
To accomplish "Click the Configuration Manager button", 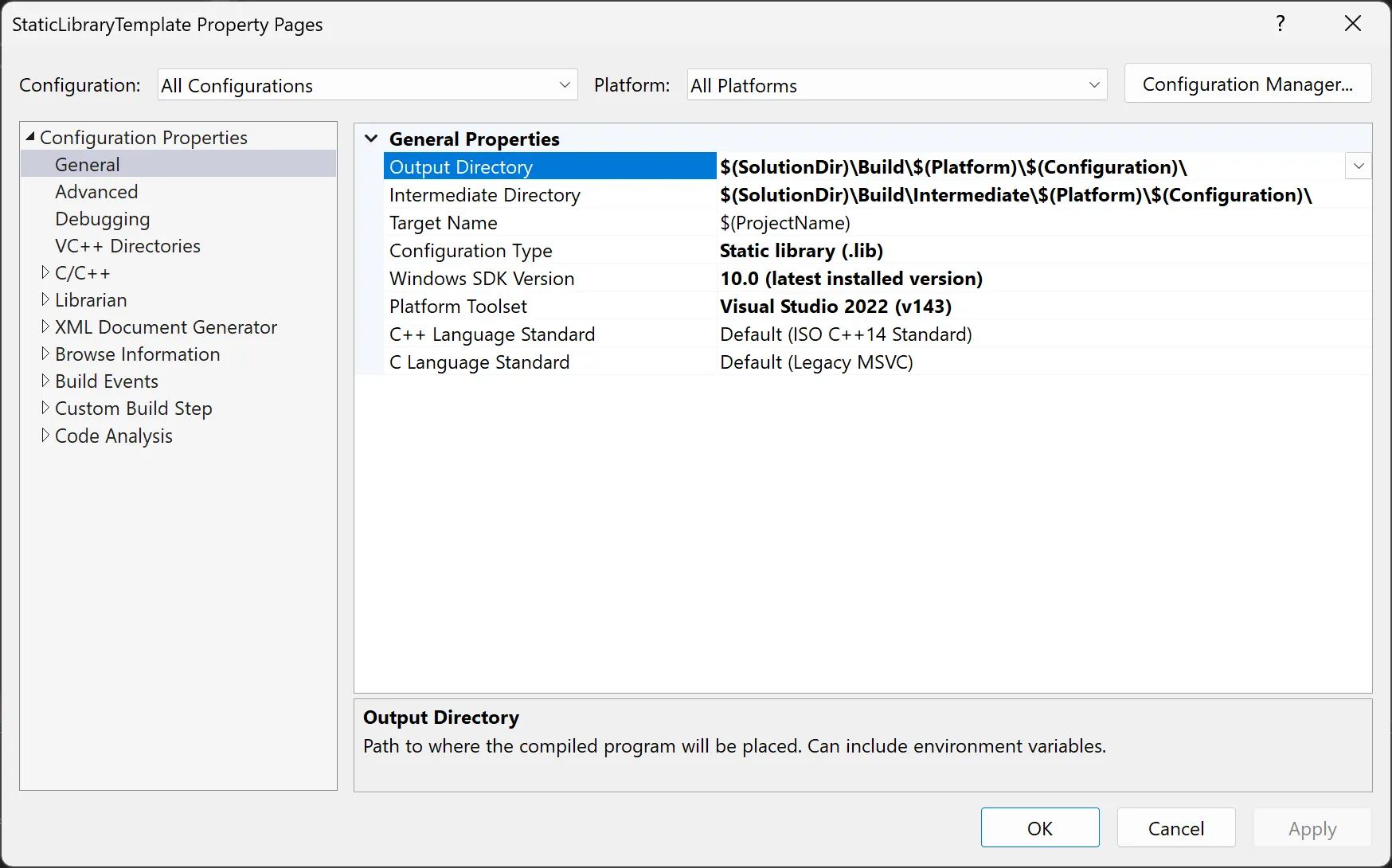I will click(x=1247, y=84).
